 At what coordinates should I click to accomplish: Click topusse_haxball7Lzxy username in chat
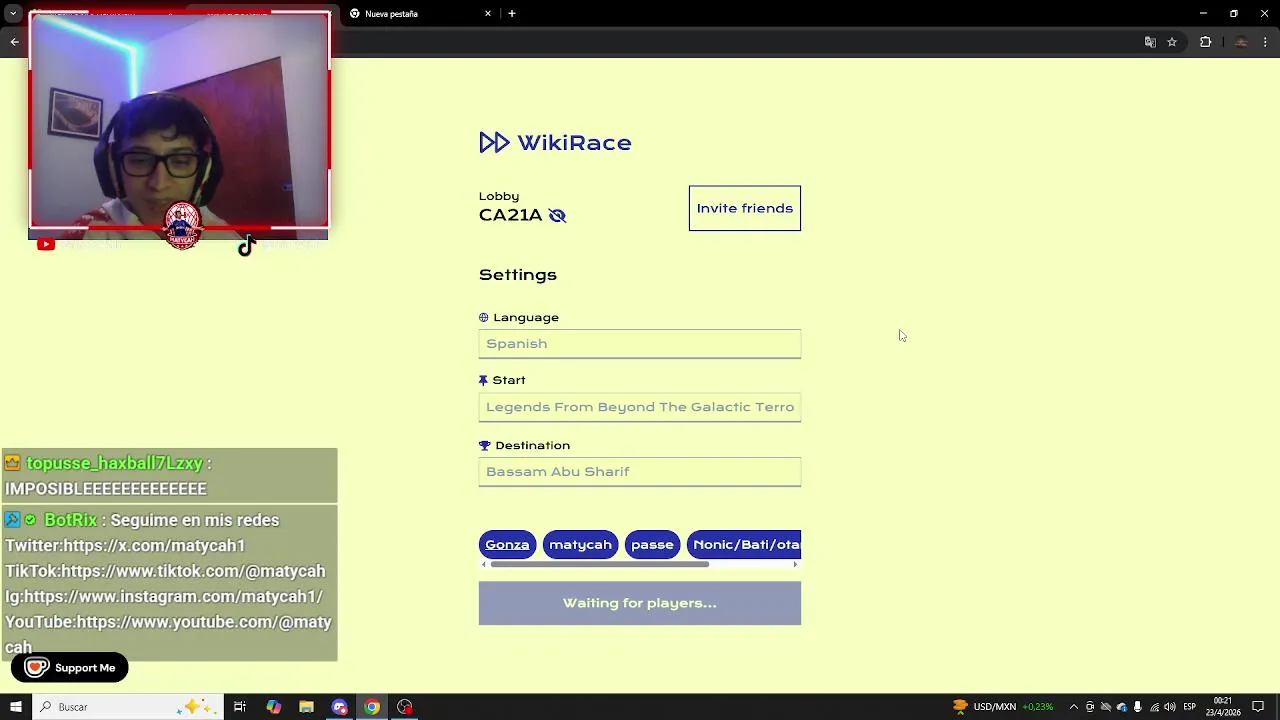coord(114,463)
